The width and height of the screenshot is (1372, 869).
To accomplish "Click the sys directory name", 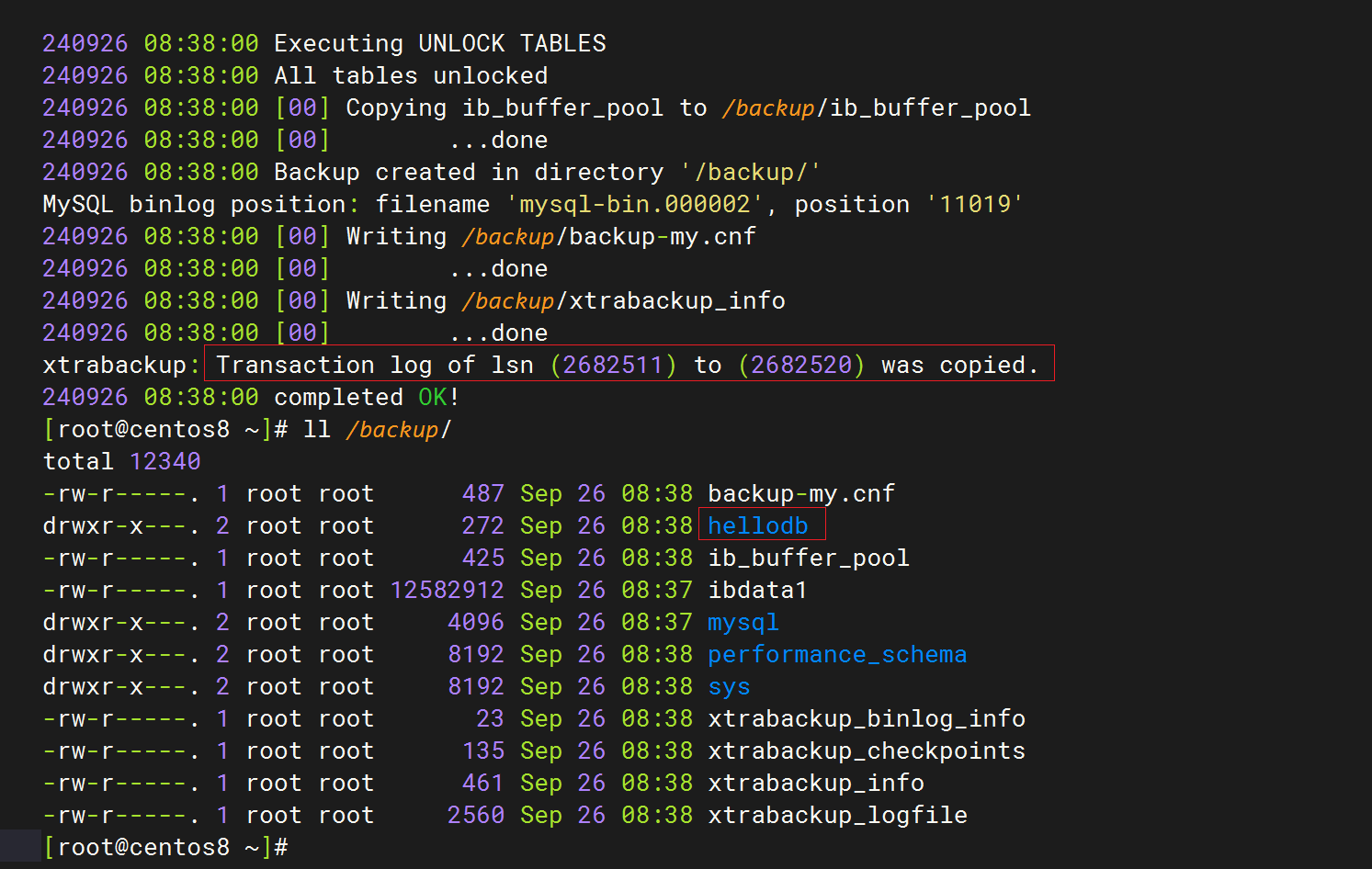I will [x=729, y=687].
